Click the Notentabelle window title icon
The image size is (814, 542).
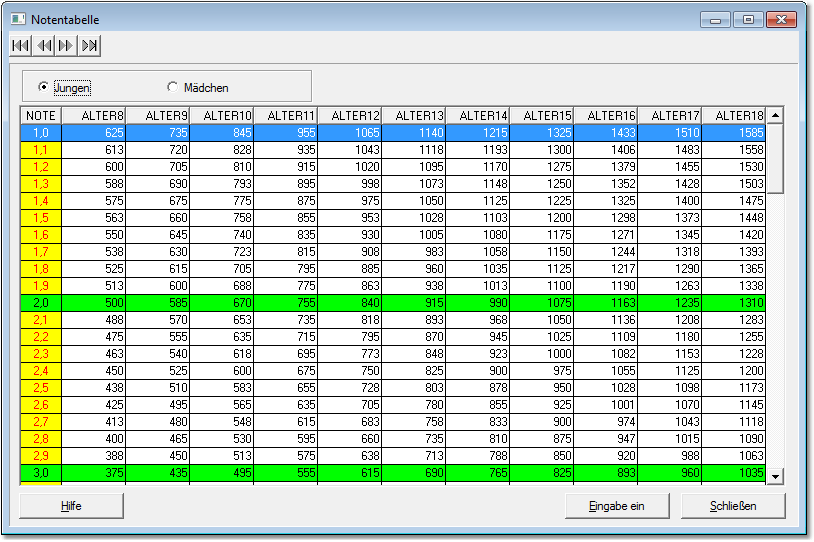(x=18, y=19)
